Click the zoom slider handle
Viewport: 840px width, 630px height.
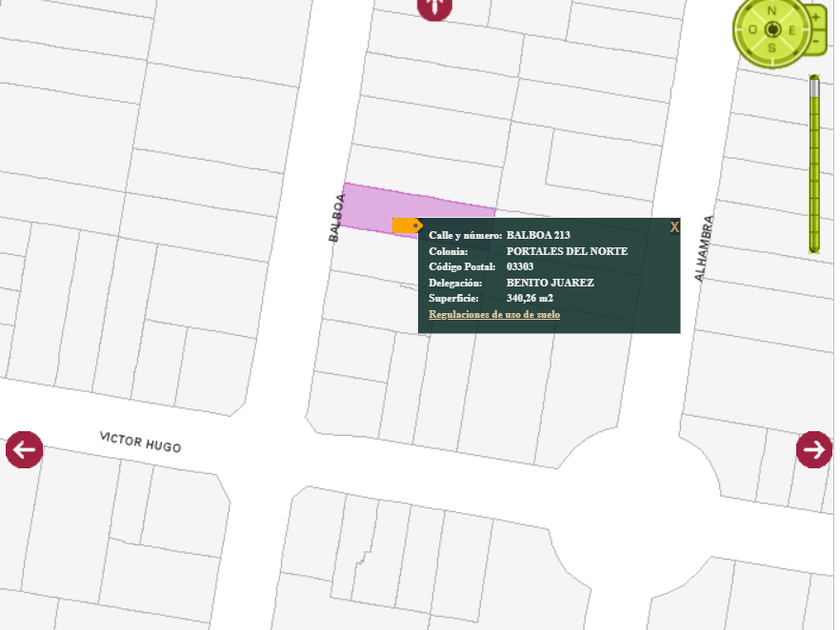coord(815,85)
